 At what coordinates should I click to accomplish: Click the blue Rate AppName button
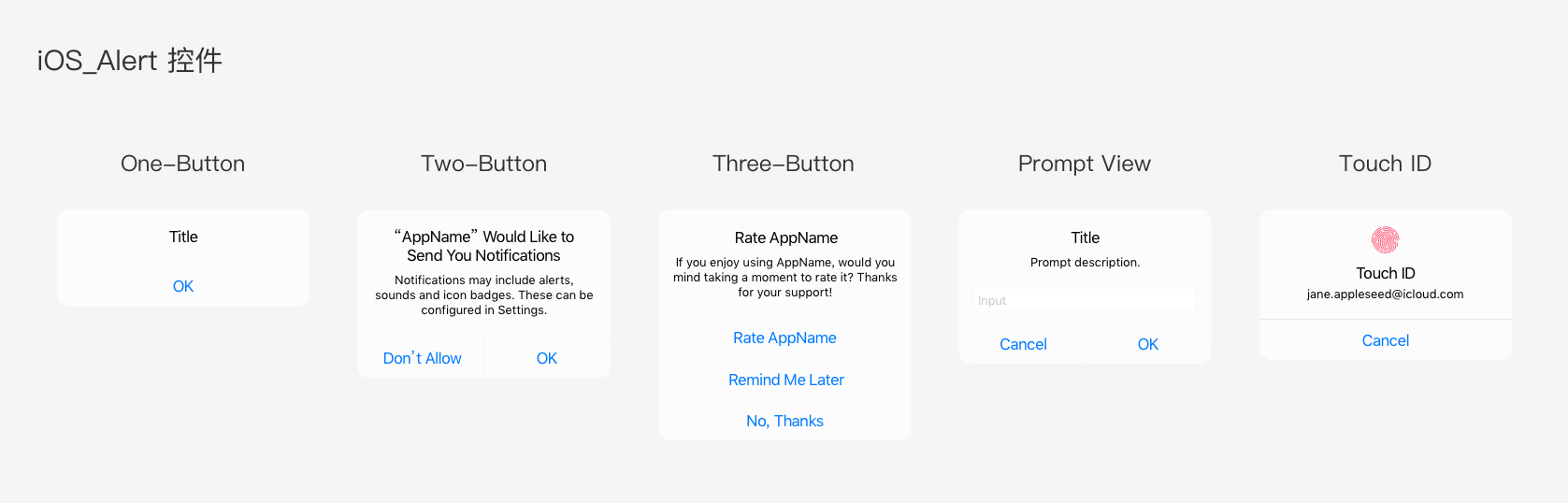(784, 338)
